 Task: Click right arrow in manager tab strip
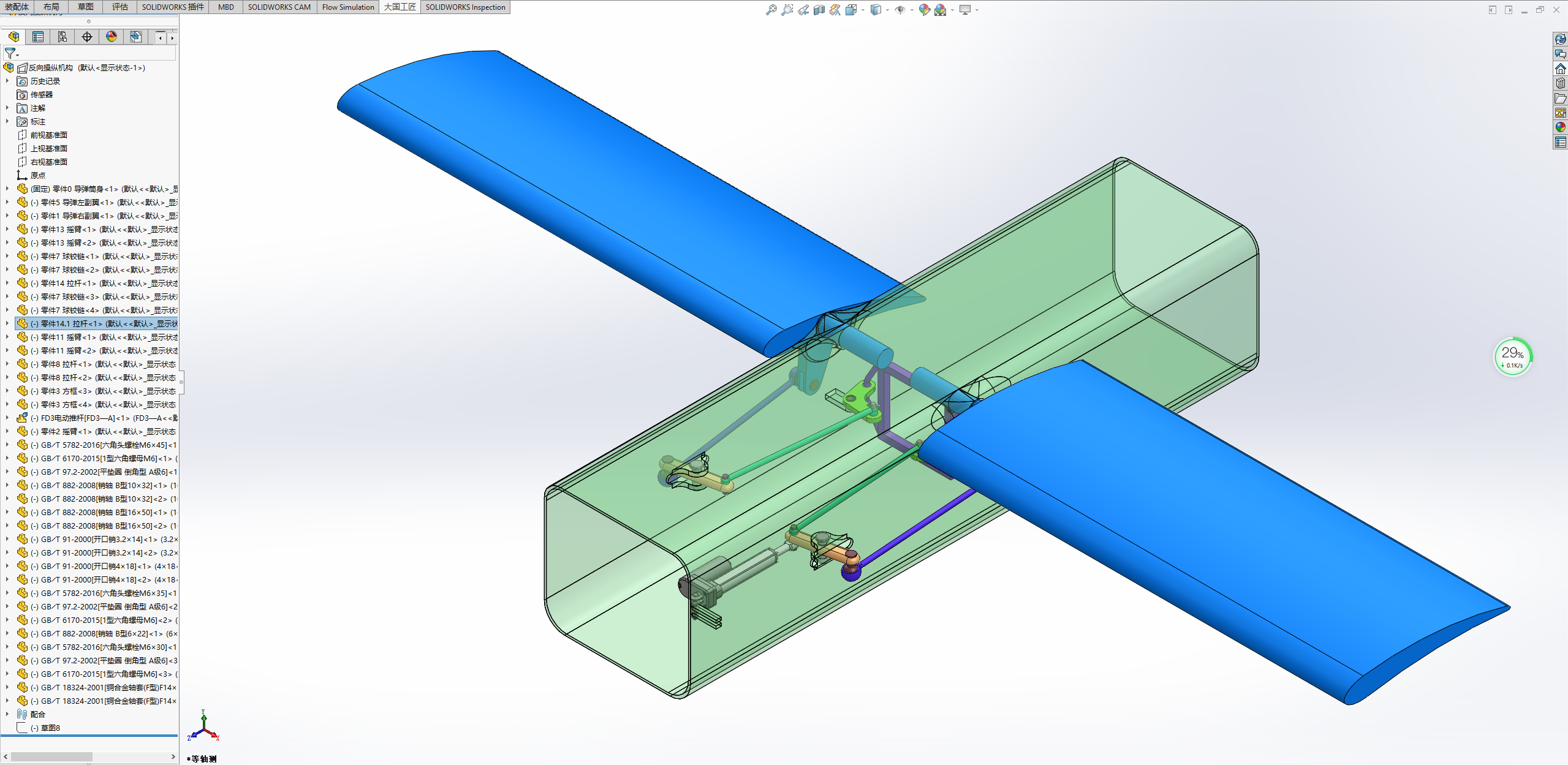[172, 38]
